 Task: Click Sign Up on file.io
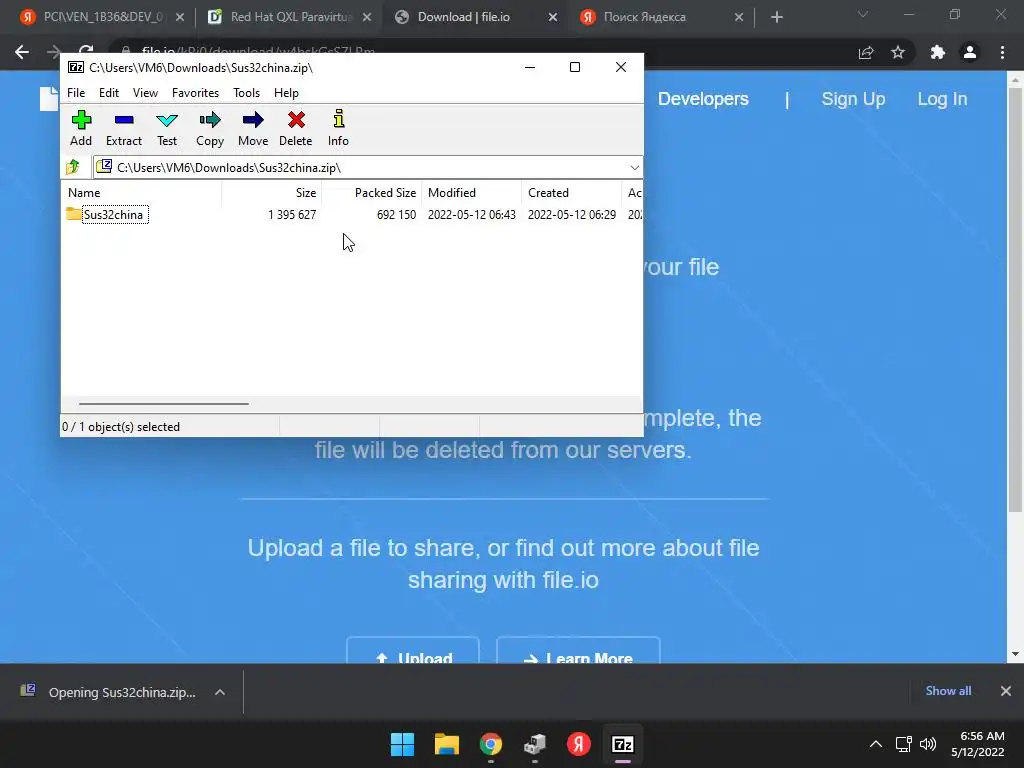click(853, 99)
